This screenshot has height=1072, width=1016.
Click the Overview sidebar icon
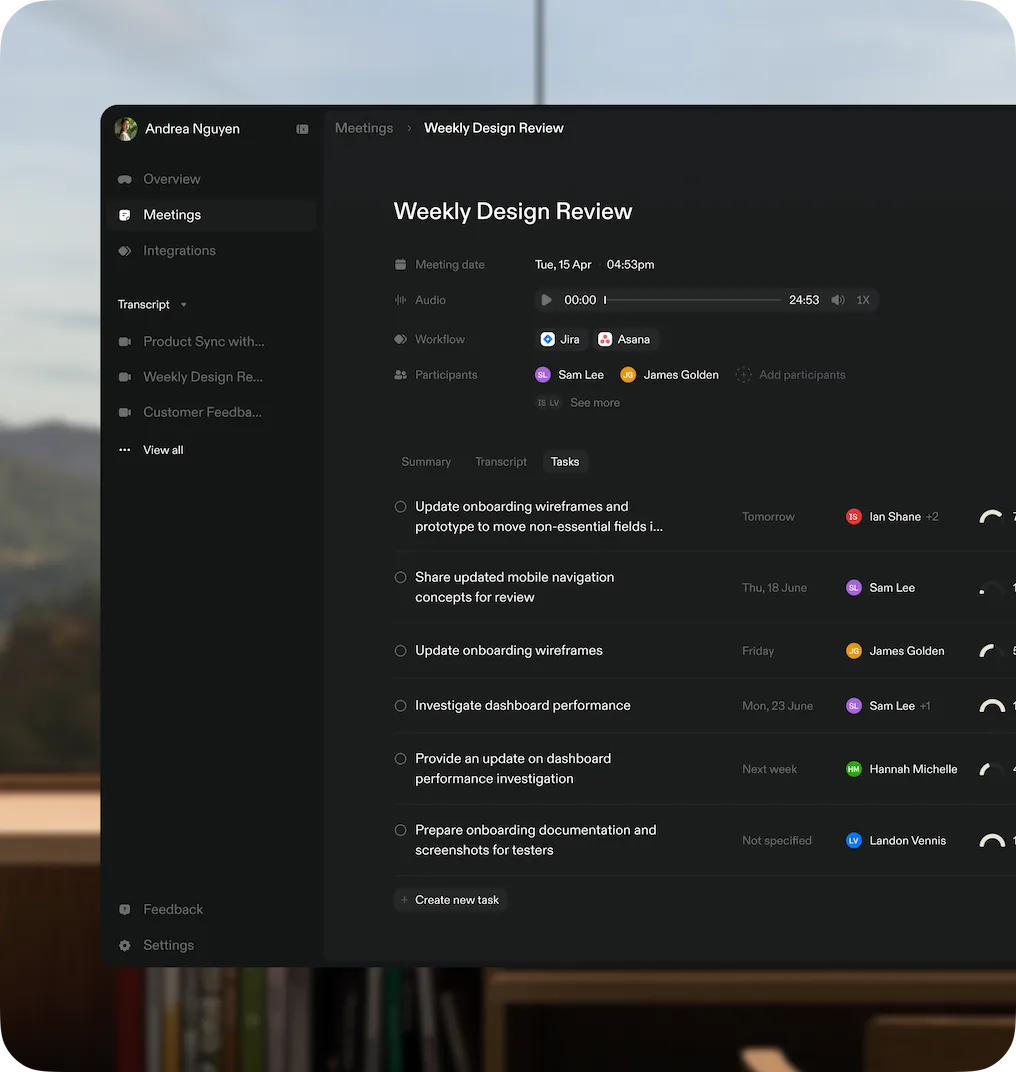pyautogui.click(x=124, y=179)
